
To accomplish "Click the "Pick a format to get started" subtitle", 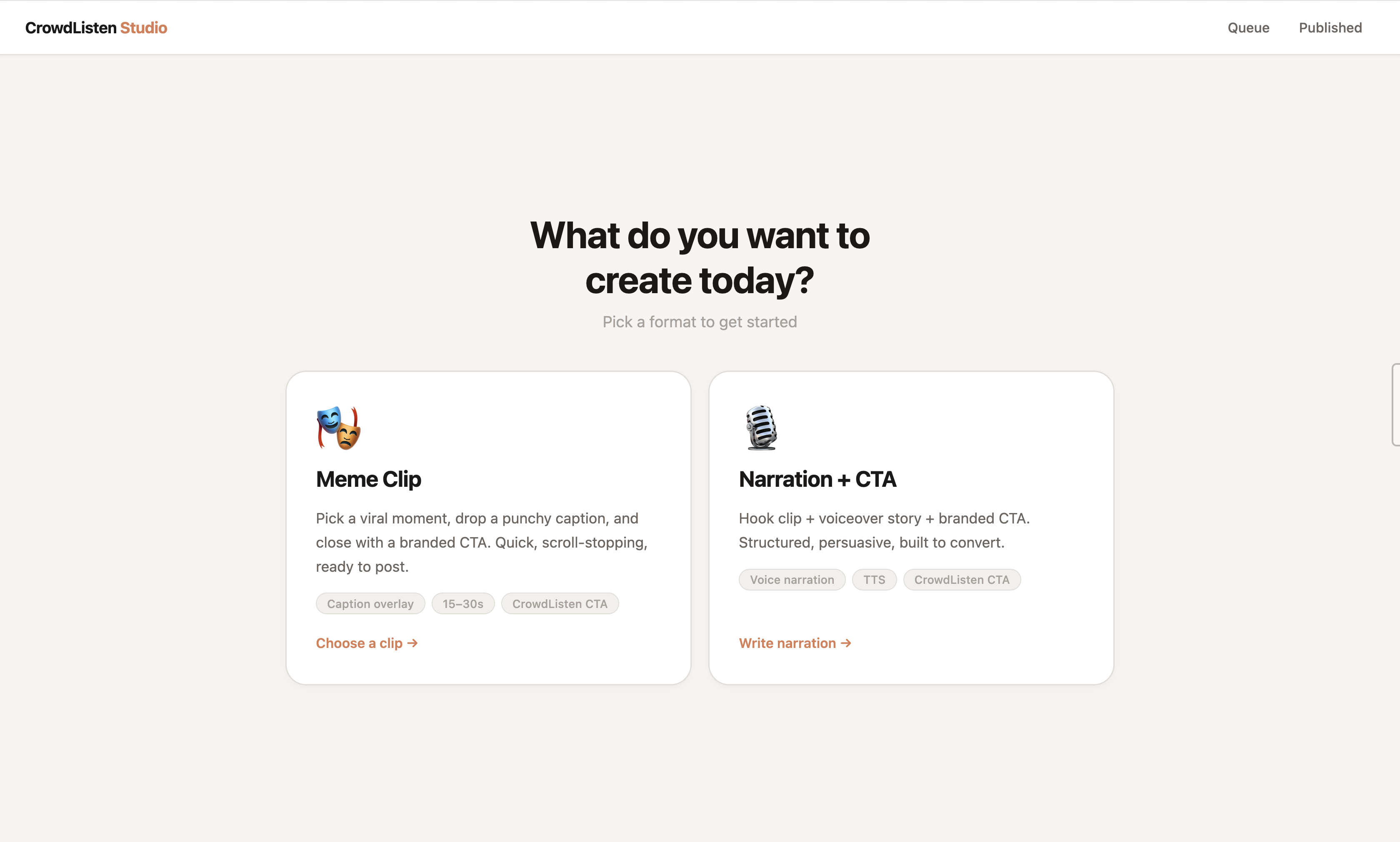I will (700, 322).
